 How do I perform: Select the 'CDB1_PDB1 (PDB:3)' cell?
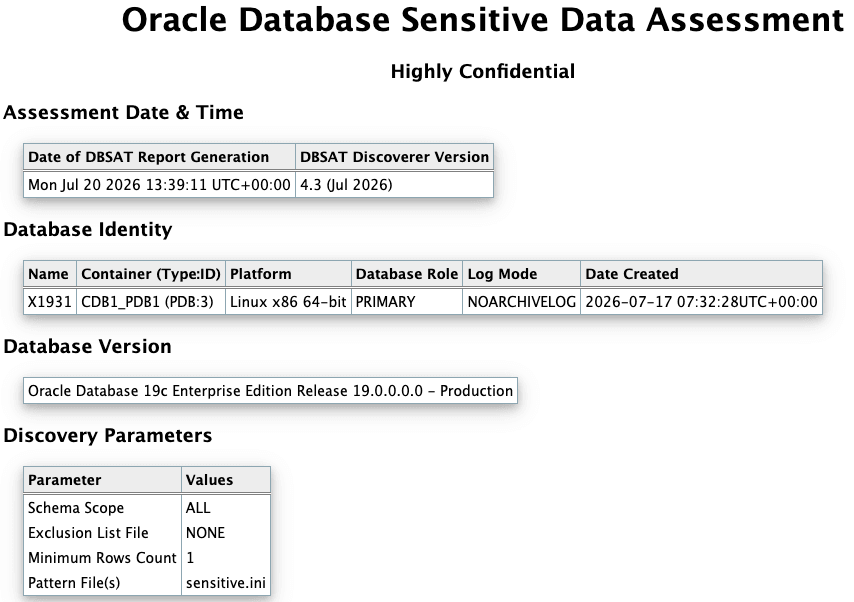pos(151,302)
